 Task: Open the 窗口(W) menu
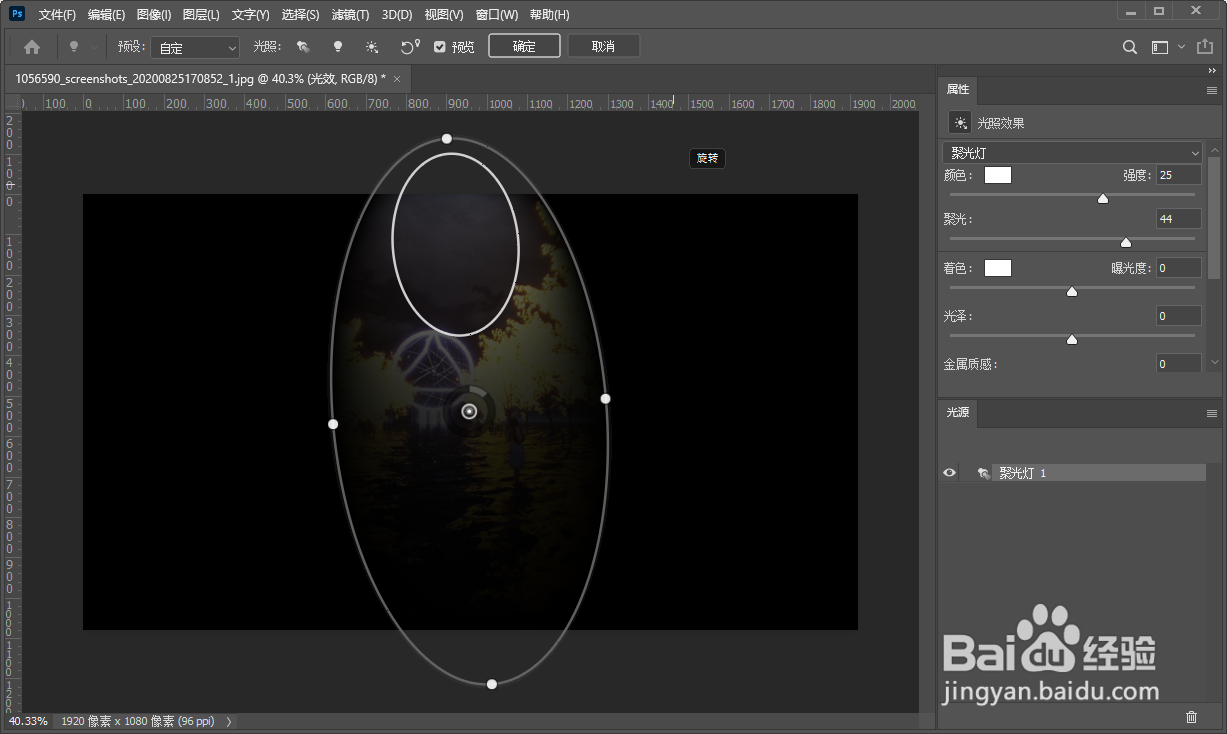click(497, 15)
